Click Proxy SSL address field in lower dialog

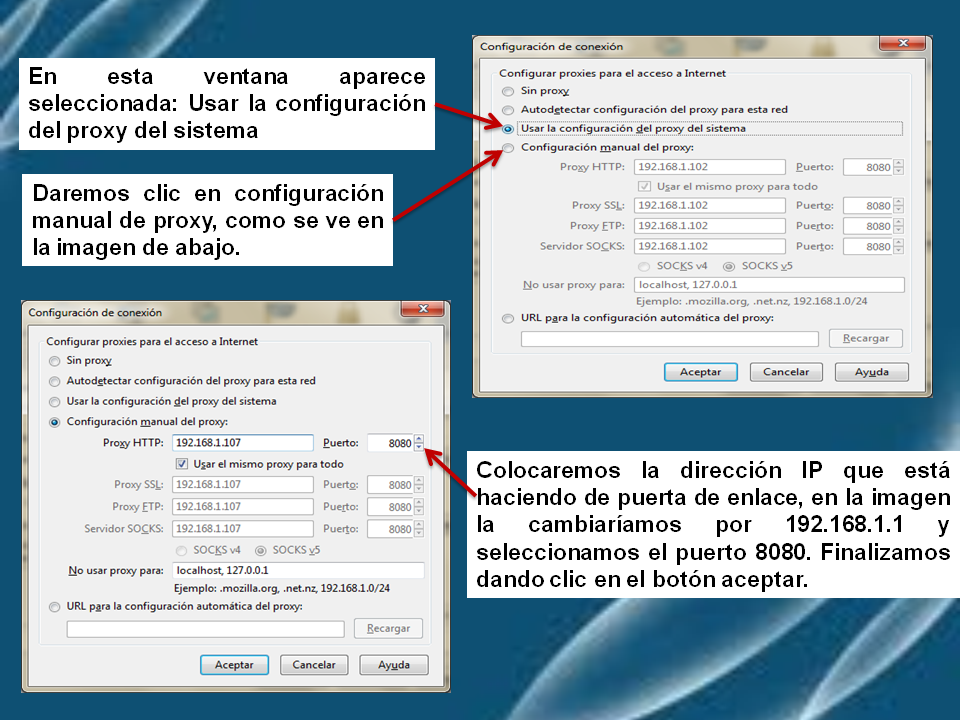tap(242, 484)
